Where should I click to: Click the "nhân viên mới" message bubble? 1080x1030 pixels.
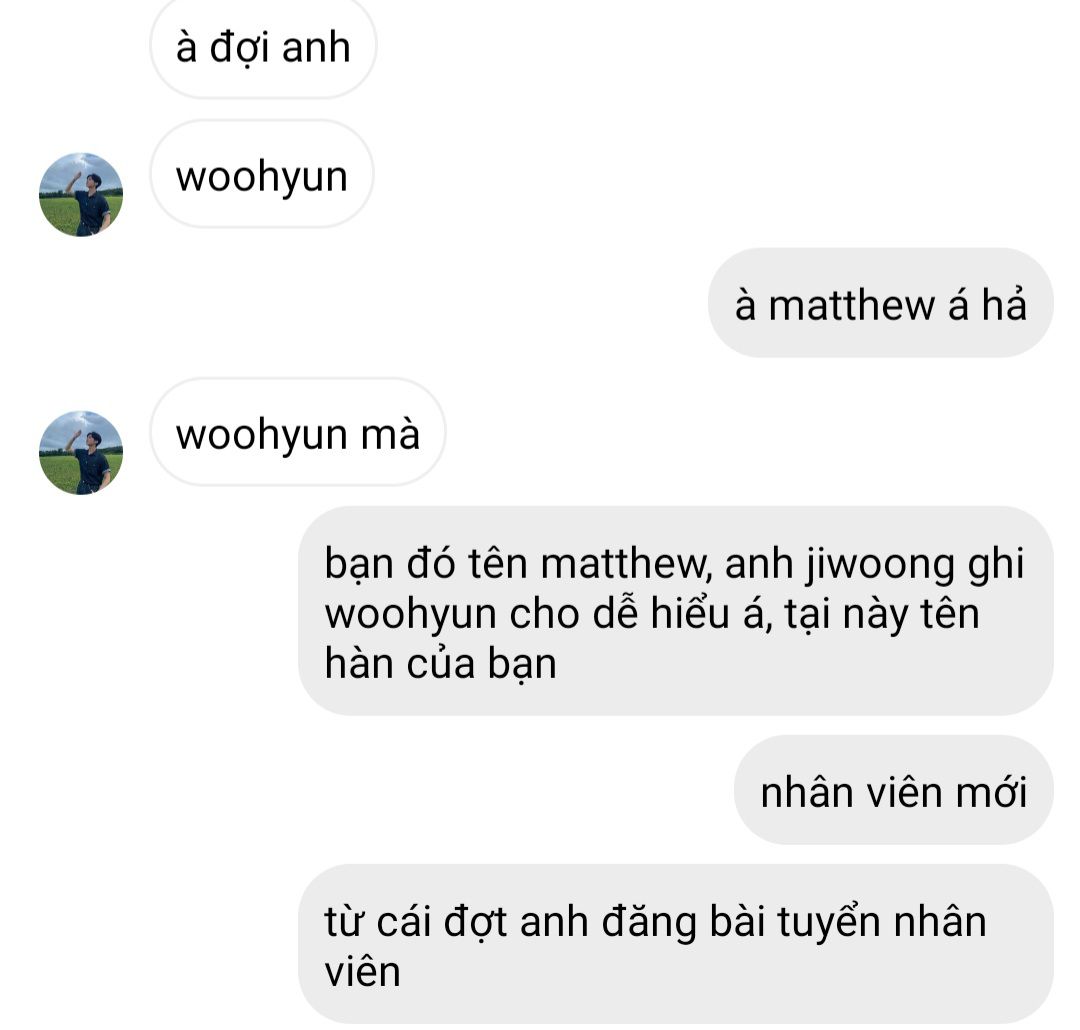[x=893, y=790]
